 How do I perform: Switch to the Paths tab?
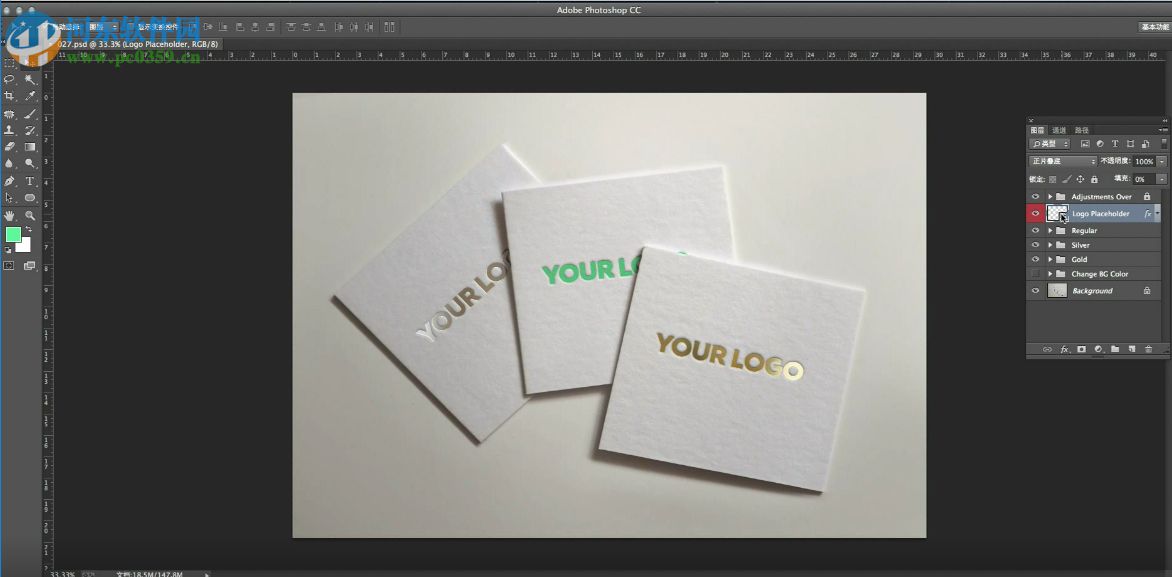tap(1082, 130)
